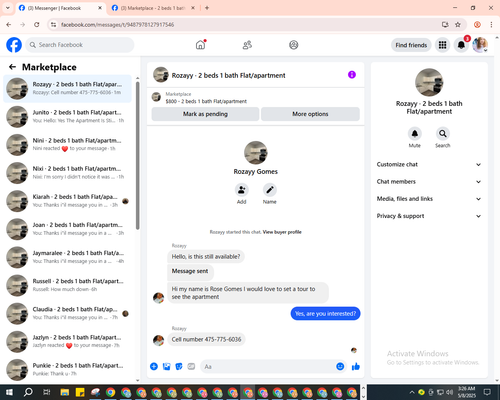Open the notifications bell icon
This screenshot has height=400, width=500.
461,45
